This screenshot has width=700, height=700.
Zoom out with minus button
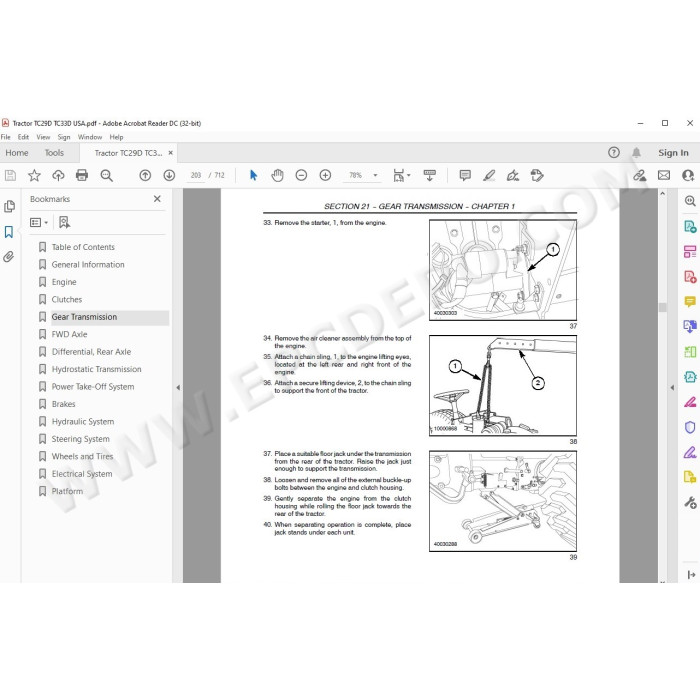pyautogui.click(x=301, y=175)
